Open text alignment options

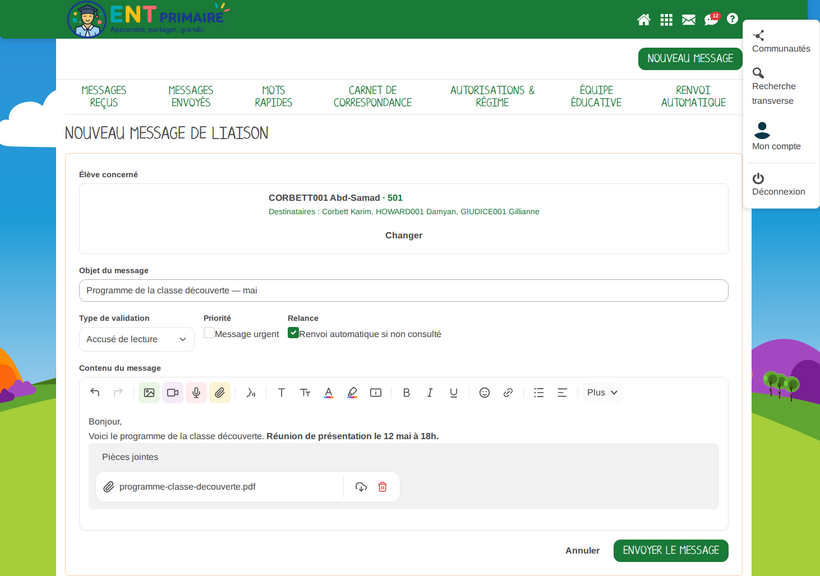coord(562,392)
